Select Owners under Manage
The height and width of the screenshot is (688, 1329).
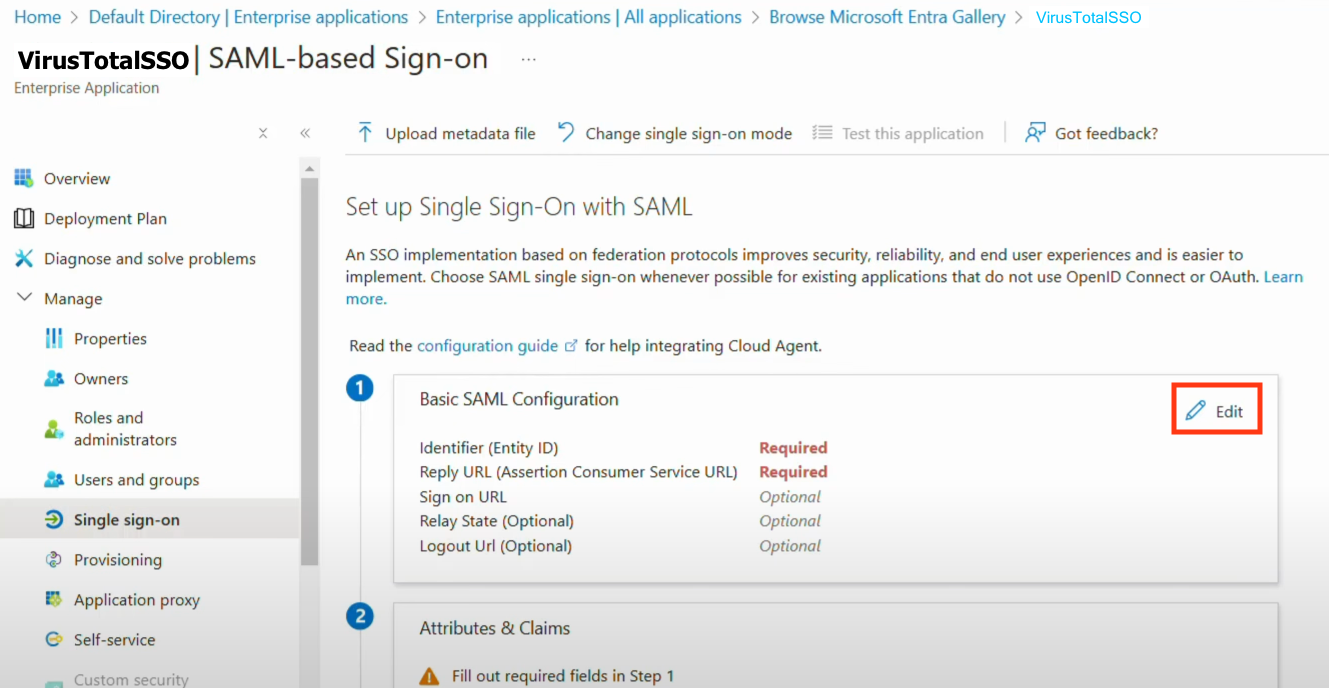tap(101, 378)
